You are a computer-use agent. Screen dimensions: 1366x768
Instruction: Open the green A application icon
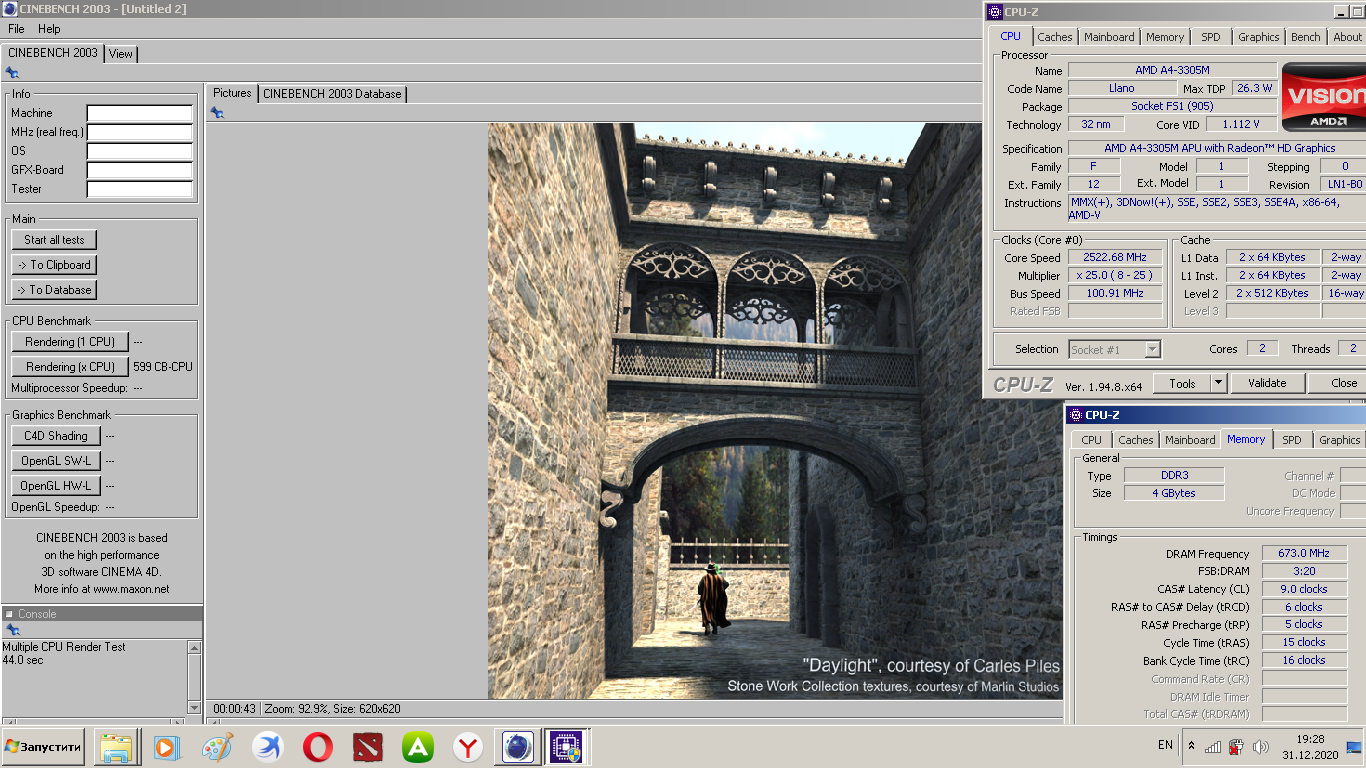pos(418,747)
